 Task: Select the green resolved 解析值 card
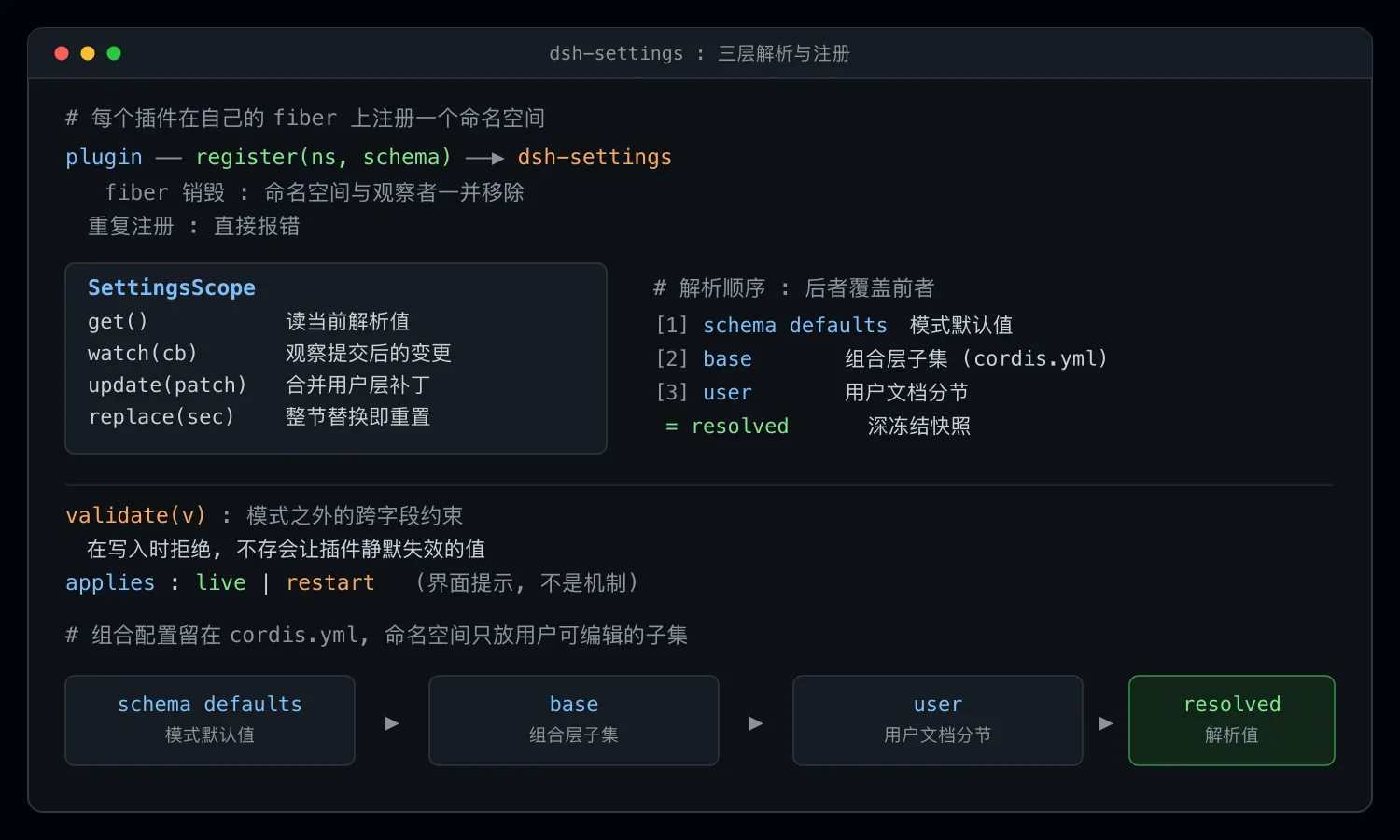[1232, 721]
